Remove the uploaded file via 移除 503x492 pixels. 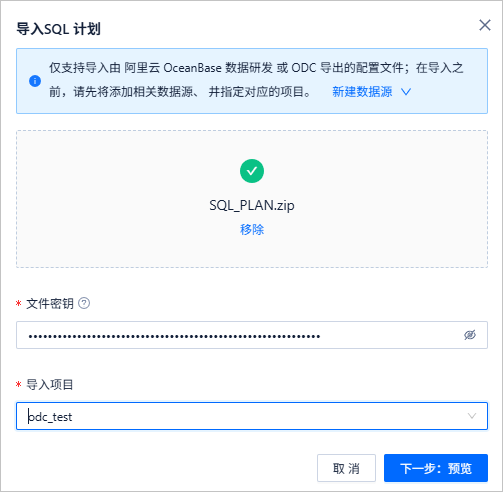(252, 229)
